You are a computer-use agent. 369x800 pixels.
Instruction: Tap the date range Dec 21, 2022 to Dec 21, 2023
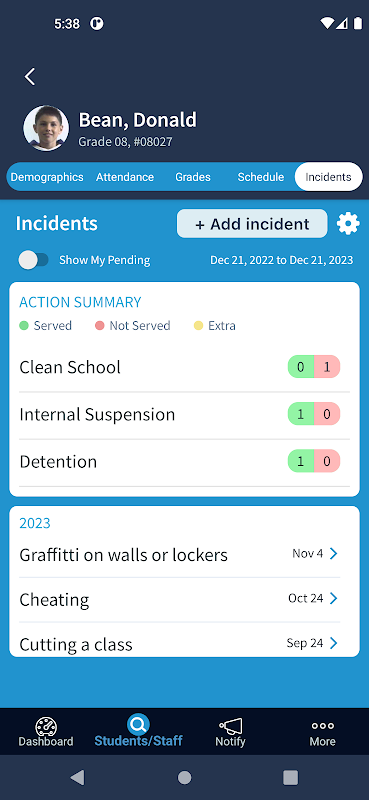[282, 260]
